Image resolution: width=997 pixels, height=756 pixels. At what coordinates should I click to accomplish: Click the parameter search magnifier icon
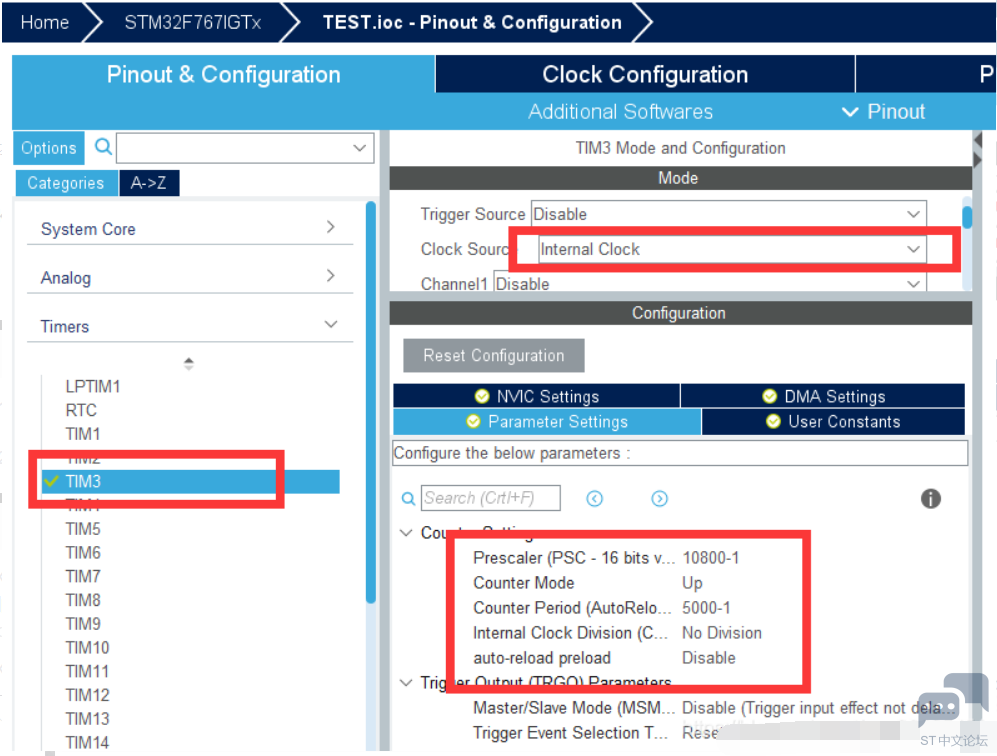click(x=408, y=498)
